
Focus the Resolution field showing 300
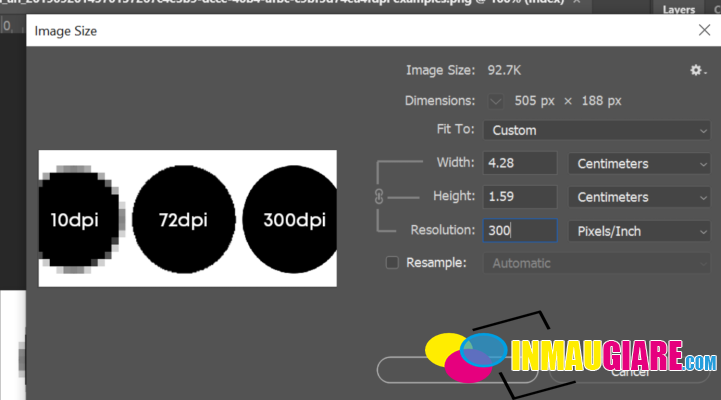click(519, 231)
